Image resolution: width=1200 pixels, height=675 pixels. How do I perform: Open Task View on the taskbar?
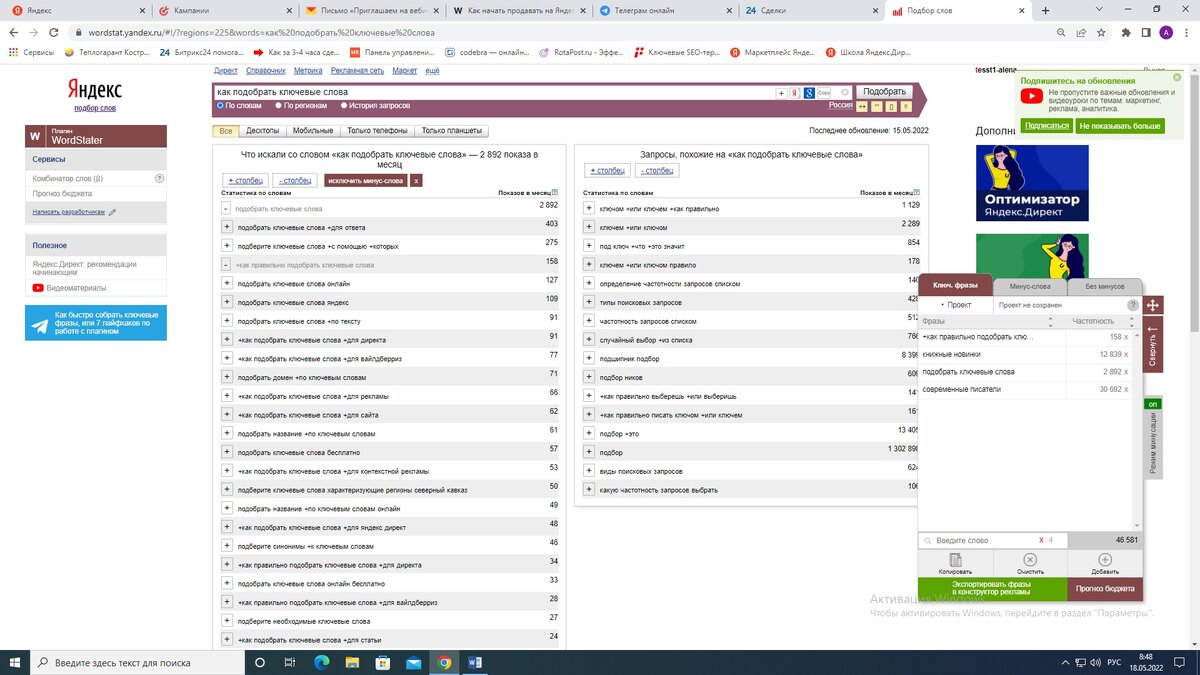pyautogui.click(x=290, y=662)
